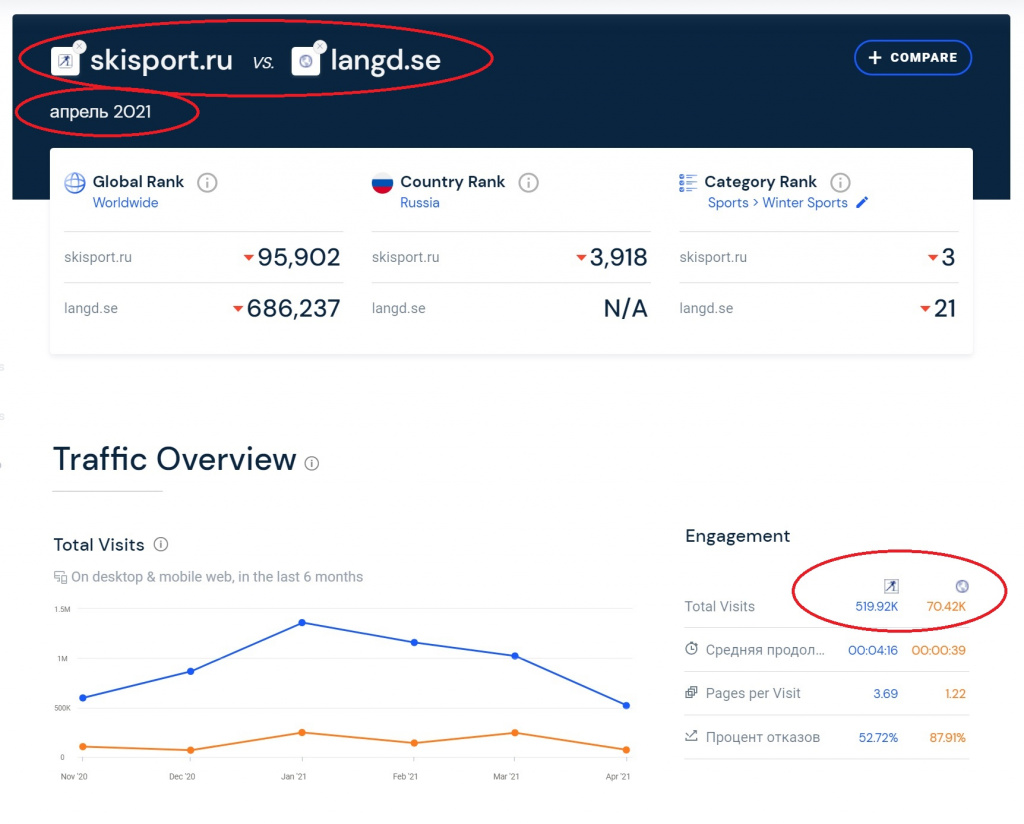Select the langd.se Apr '21 data point

click(626, 750)
